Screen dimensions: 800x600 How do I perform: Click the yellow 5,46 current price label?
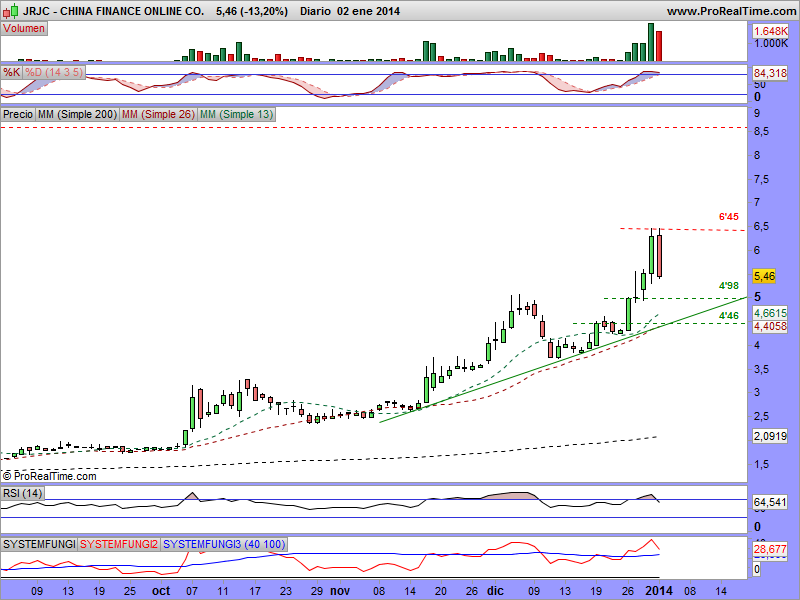(764, 277)
